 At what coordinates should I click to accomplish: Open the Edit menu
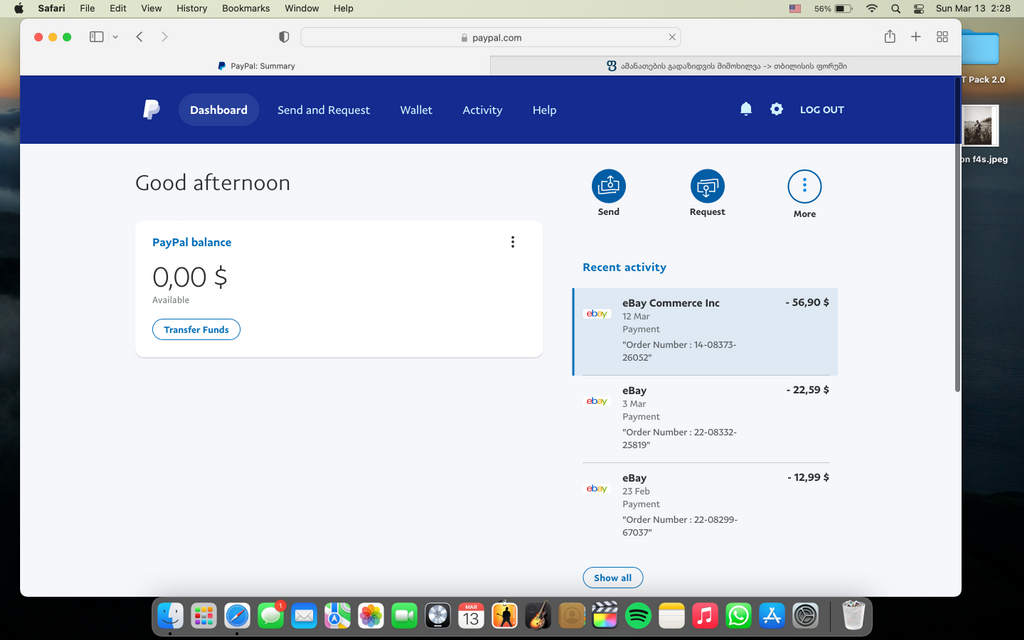coord(118,8)
